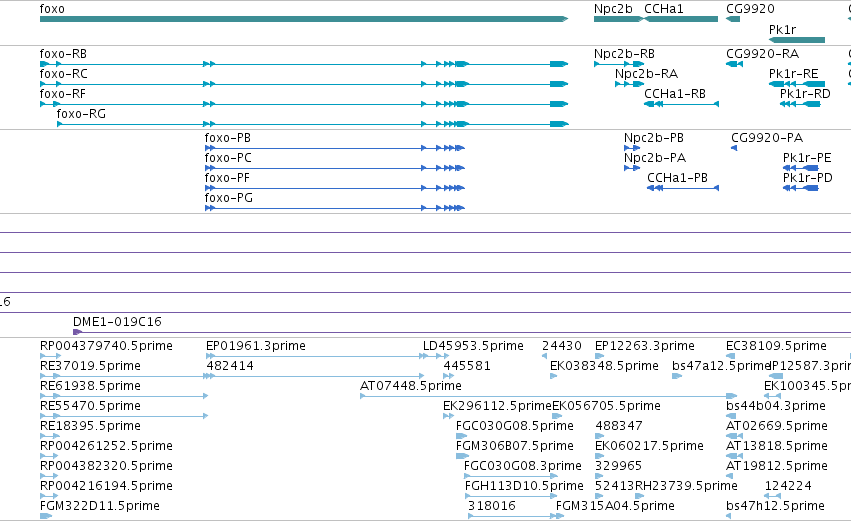
Task: Select the foxo gene label
Action: [52, 9]
